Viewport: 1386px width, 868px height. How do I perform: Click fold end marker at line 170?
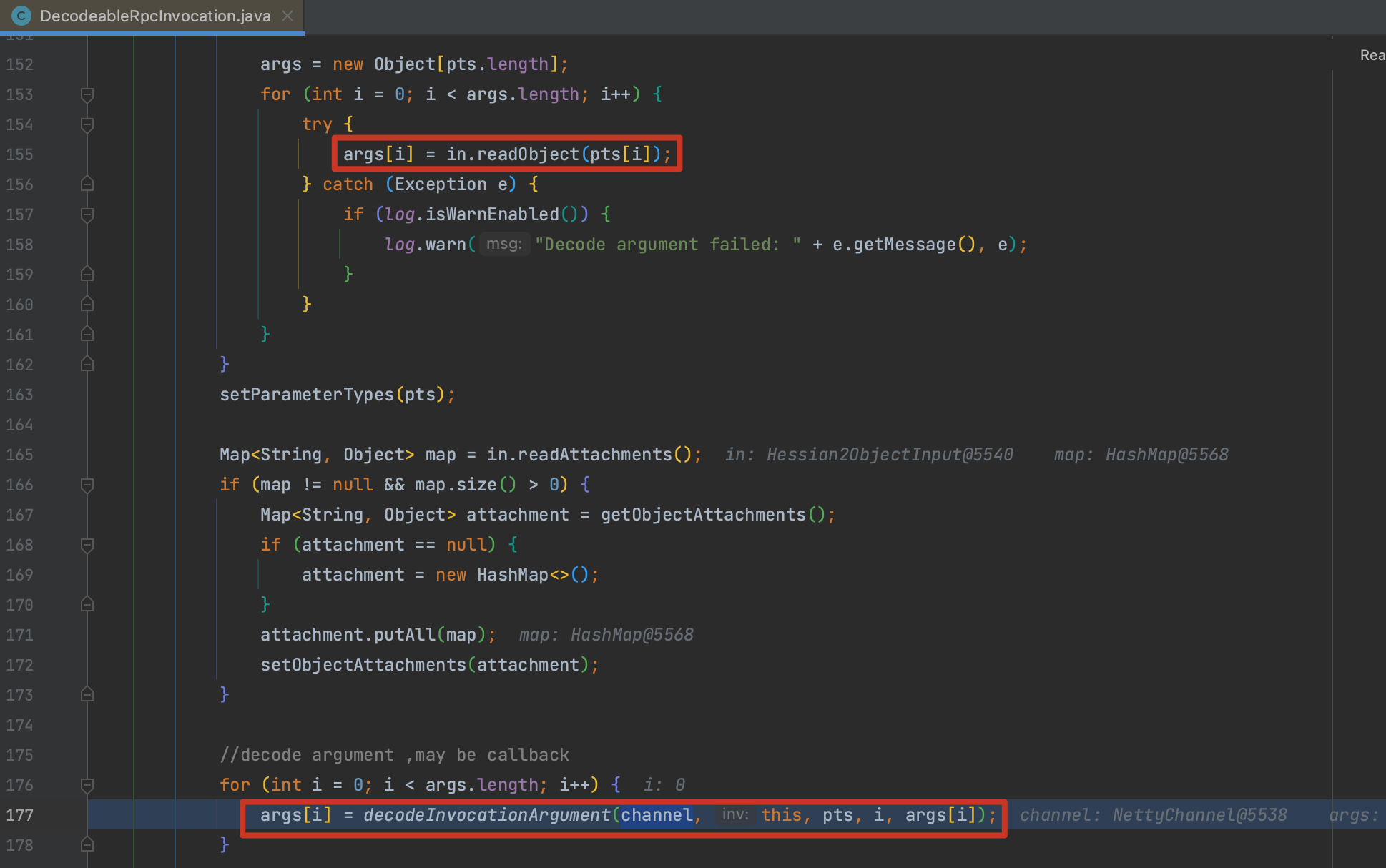pyautogui.click(x=87, y=605)
